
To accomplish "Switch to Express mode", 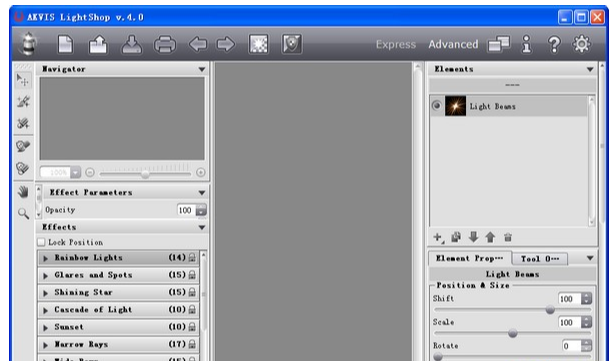I will point(395,44).
